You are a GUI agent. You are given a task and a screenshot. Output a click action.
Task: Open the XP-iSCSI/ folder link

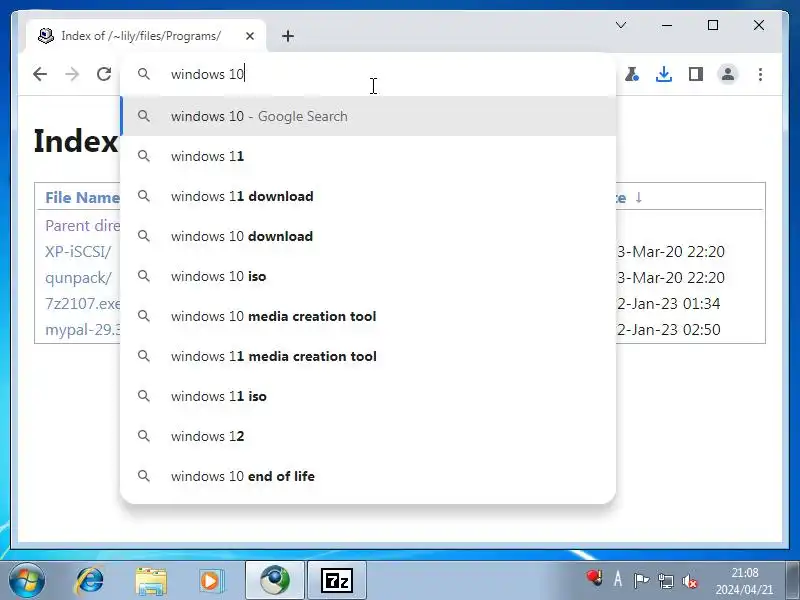(x=78, y=252)
